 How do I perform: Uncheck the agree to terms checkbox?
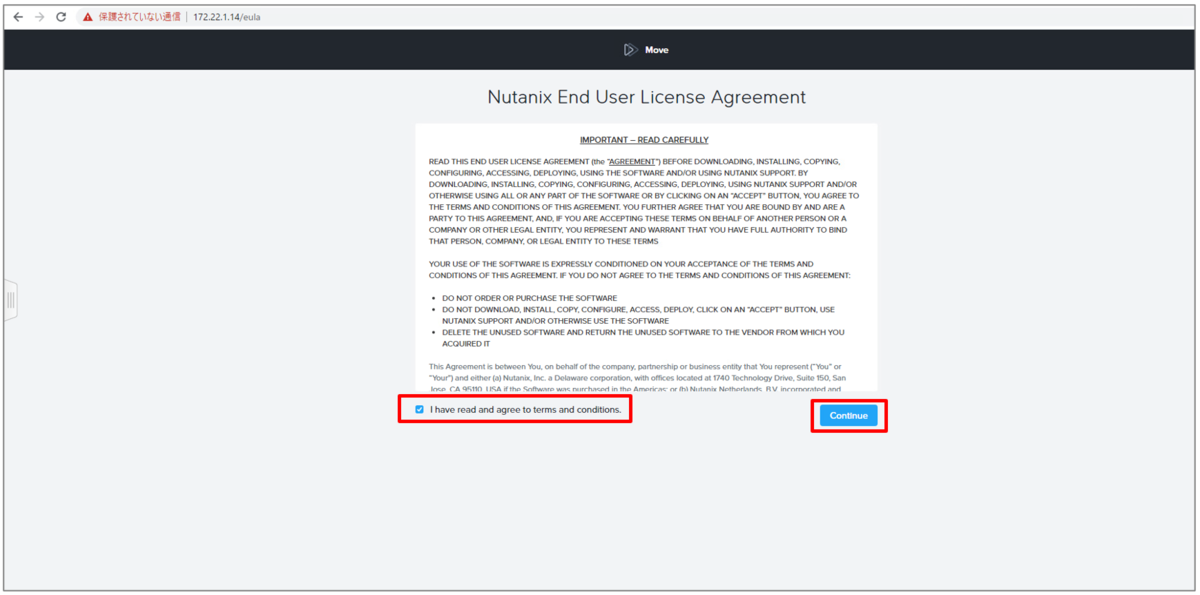click(x=420, y=409)
